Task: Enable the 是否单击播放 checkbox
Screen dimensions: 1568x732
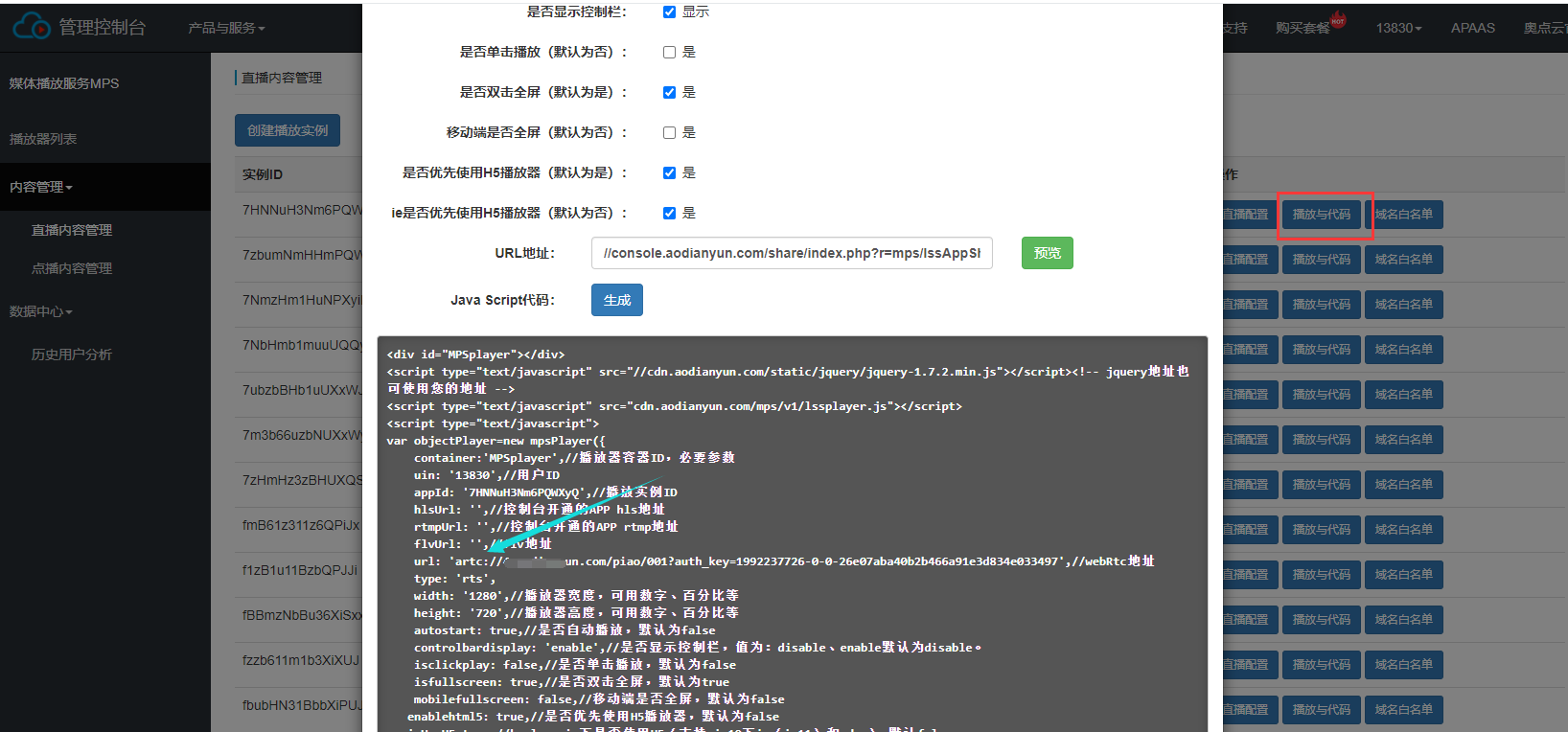Action: point(670,52)
